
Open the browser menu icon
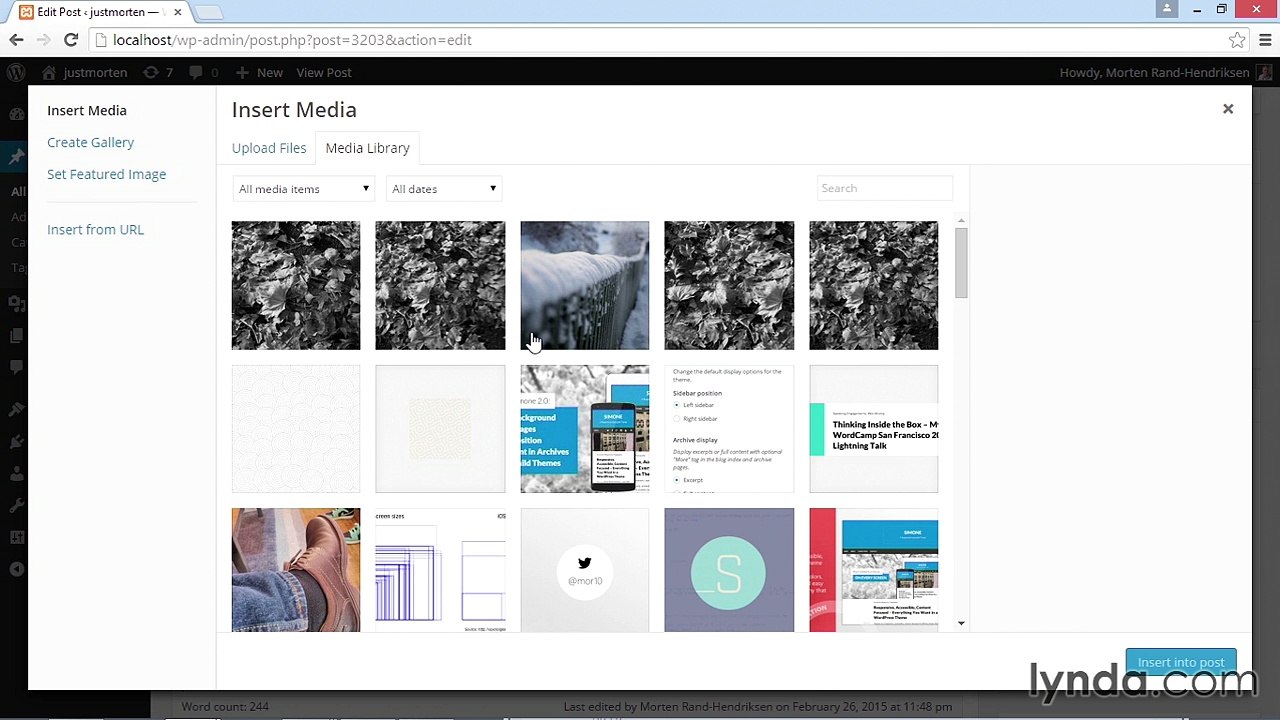click(x=1264, y=40)
